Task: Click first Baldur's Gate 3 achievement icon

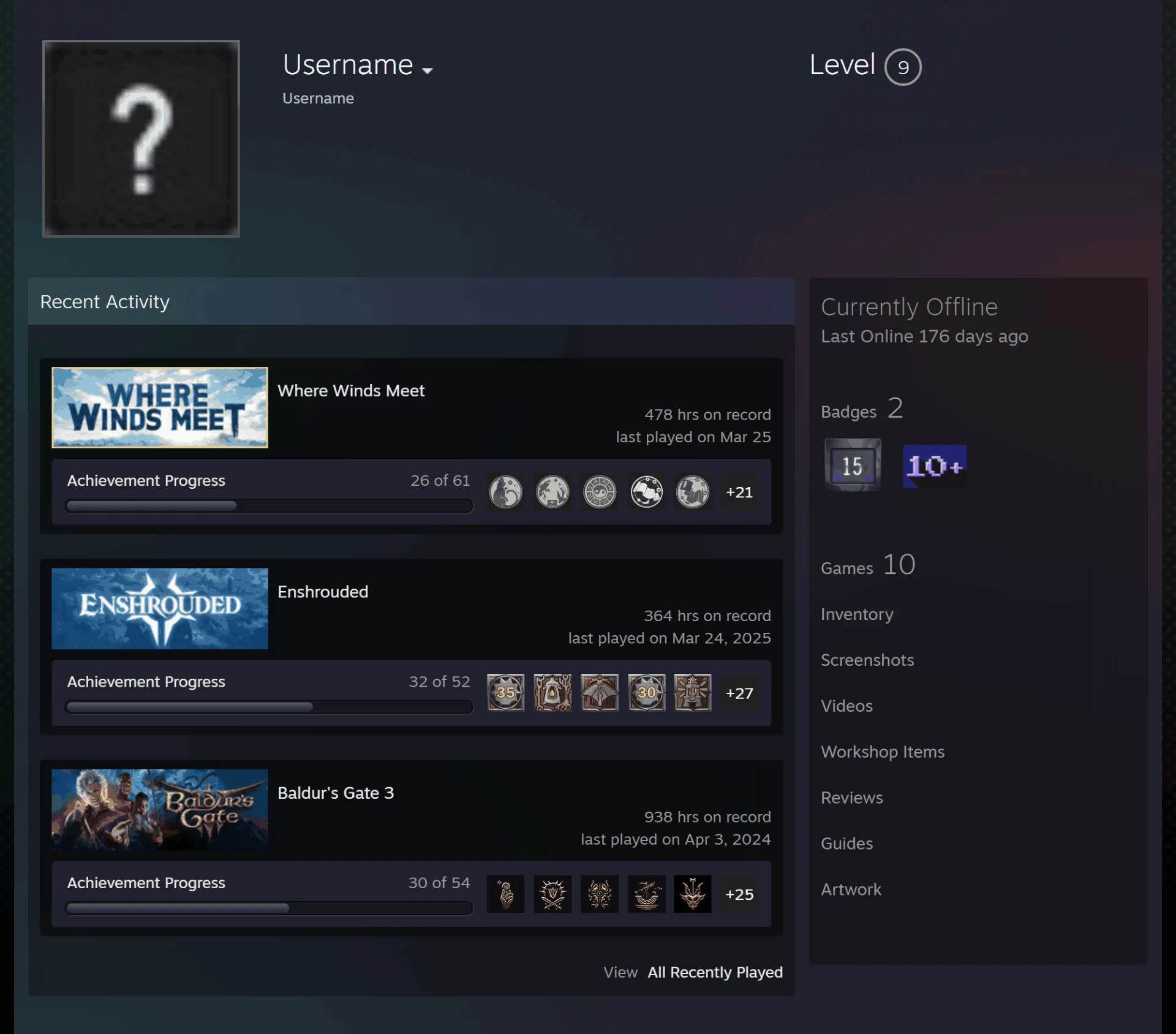Action: [505, 894]
